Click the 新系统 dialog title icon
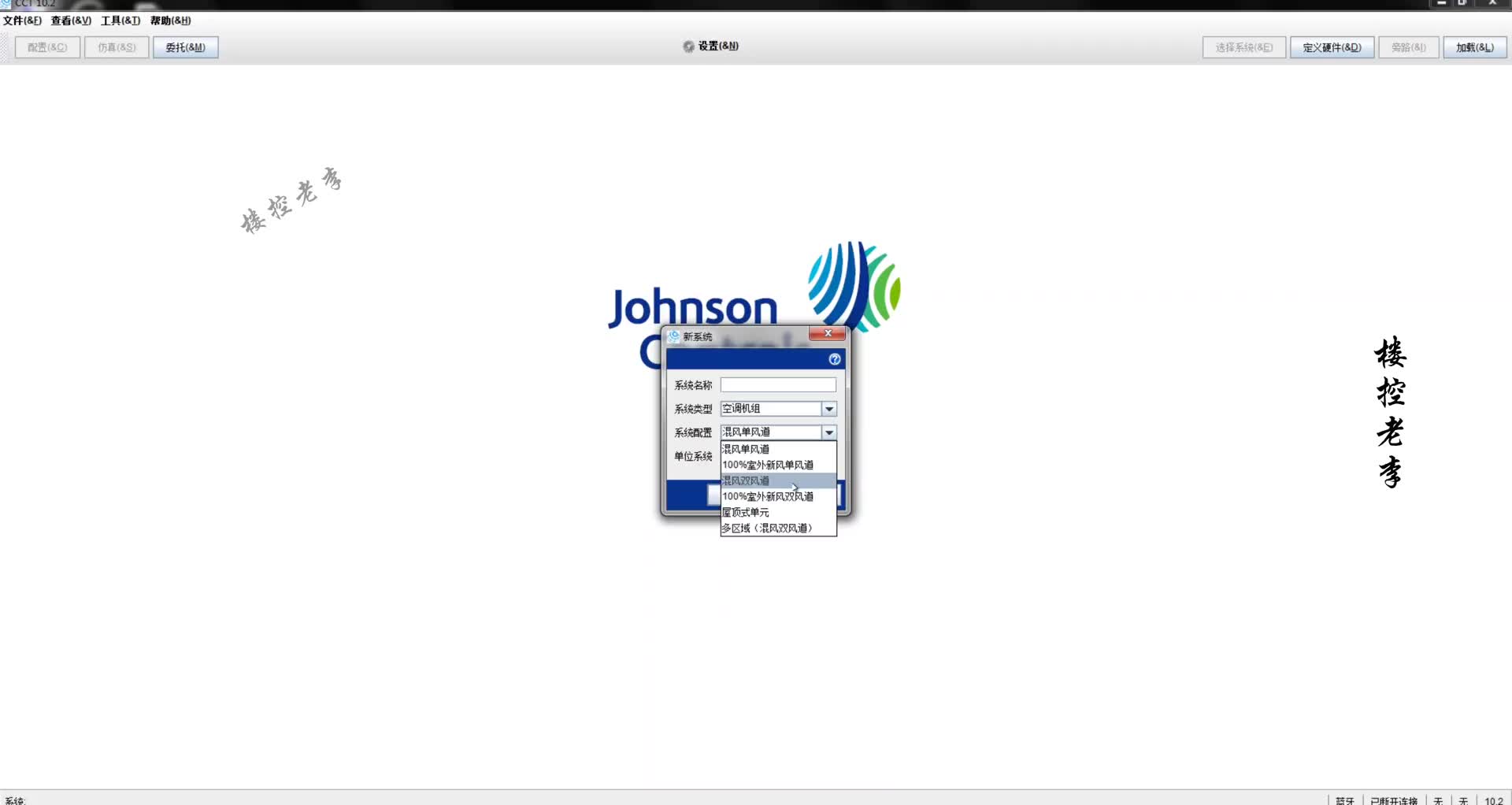The height and width of the screenshot is (805, 1512). (x=674, y=336)
